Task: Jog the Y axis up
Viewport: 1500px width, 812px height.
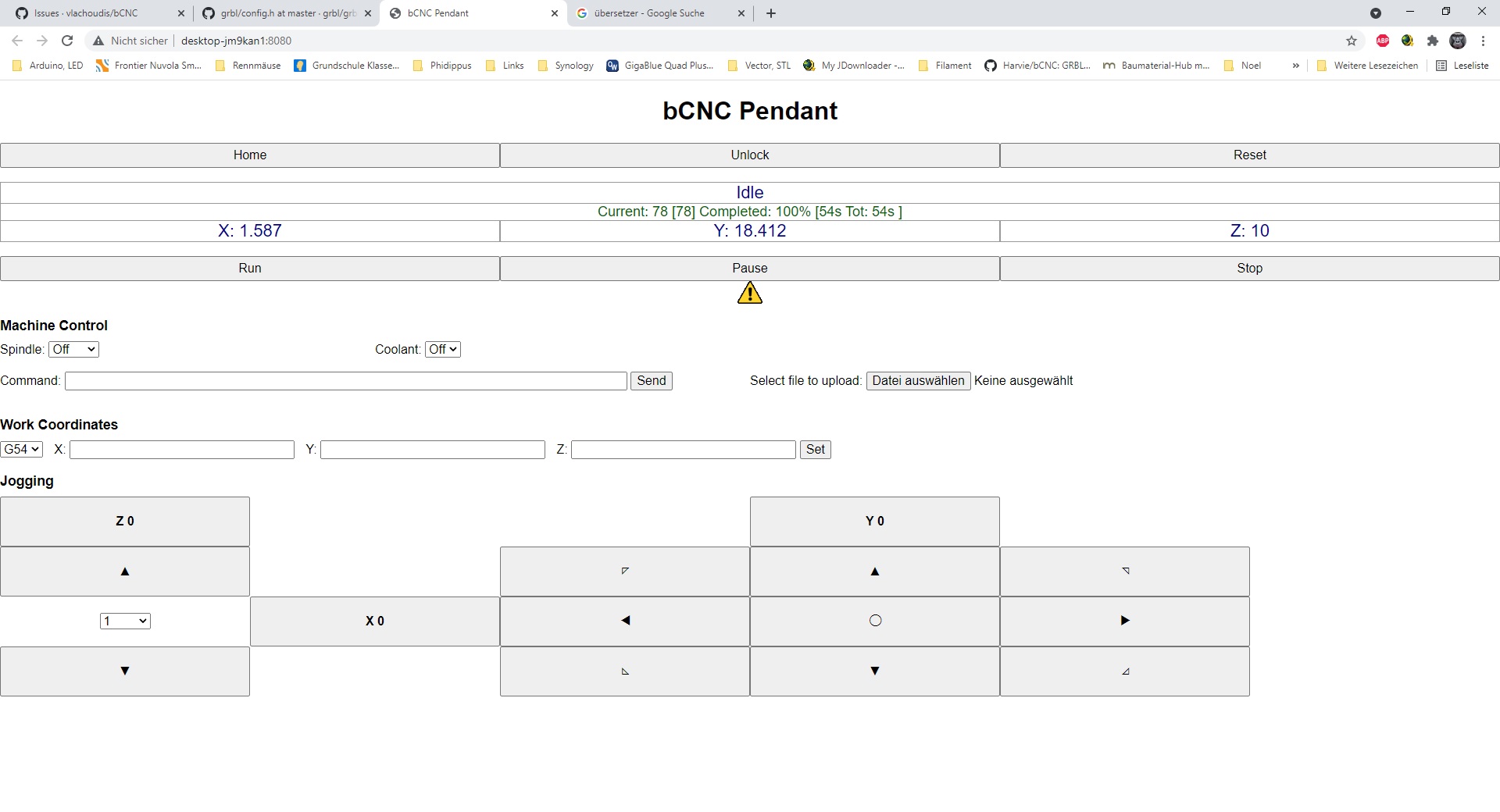Action: [875, 572]
